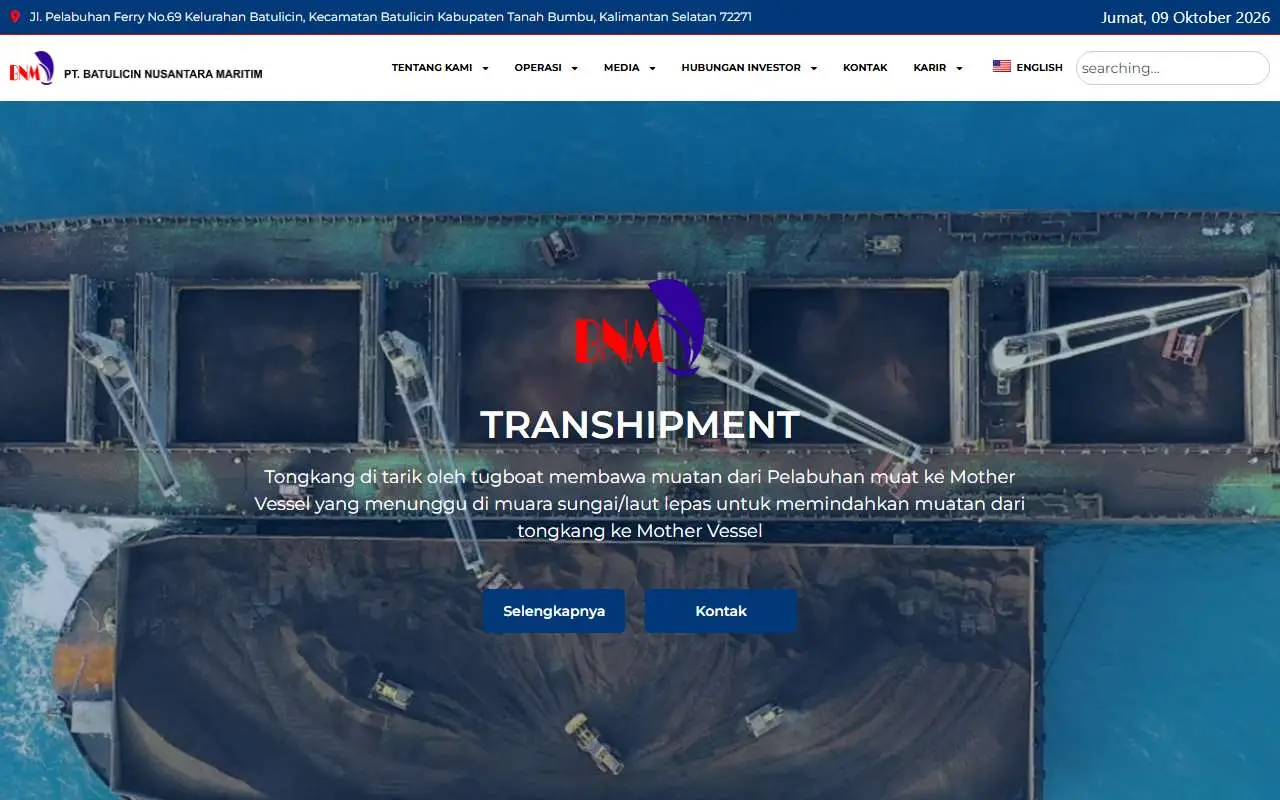
Task: Click the PT. Batulicin Nusantara Maritim name
Action: (x=163, y=74)
